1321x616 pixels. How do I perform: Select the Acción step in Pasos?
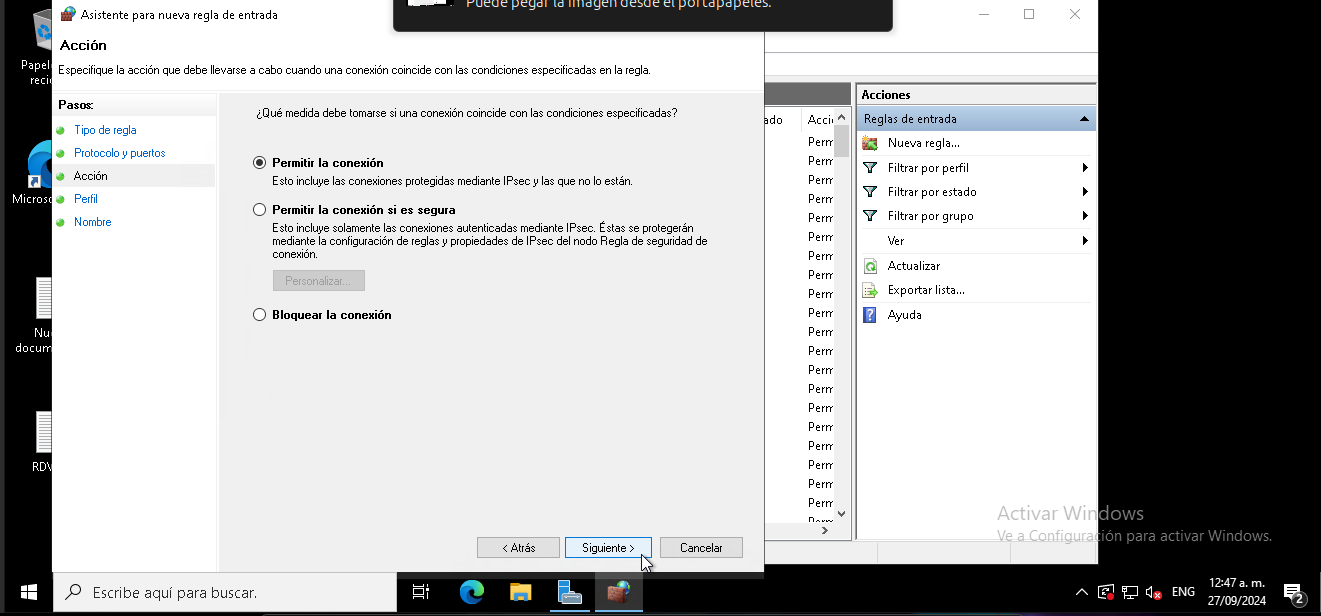pos(91,176)
